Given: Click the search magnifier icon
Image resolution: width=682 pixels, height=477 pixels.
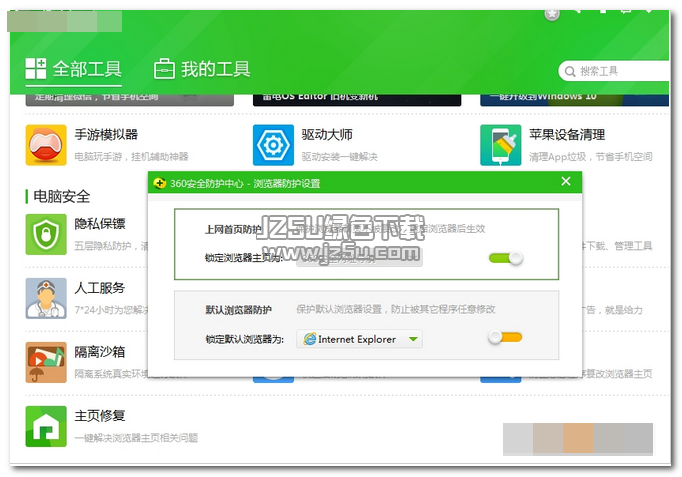Looking at the screenshot, I should pyautogui.click(x=570, y=71).
